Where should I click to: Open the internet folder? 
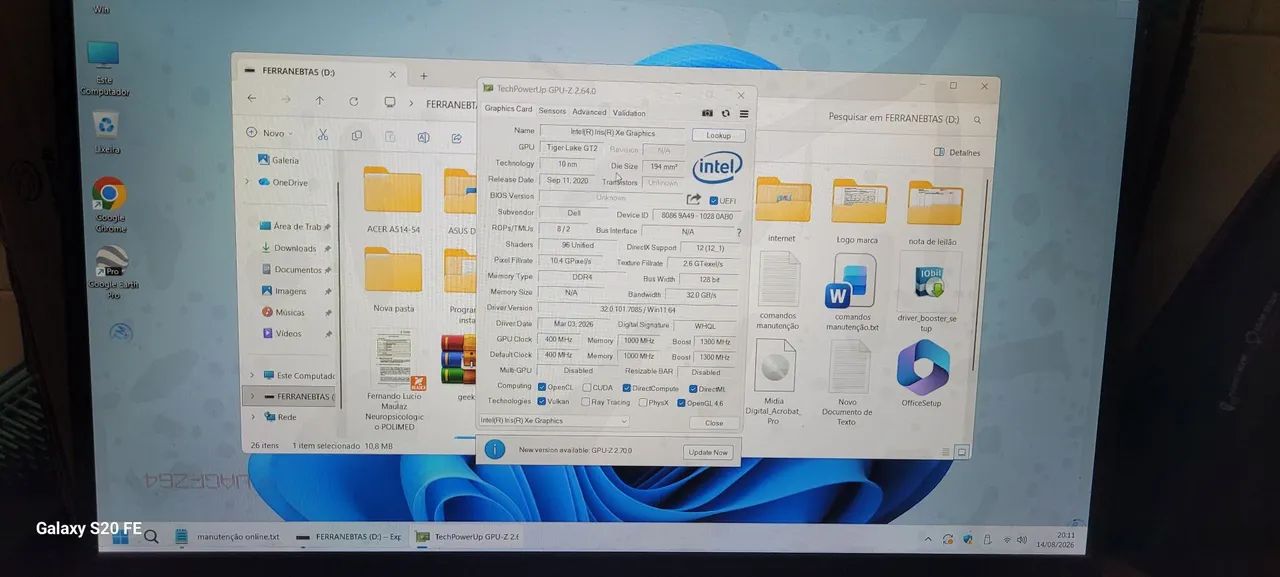[783, 209]
